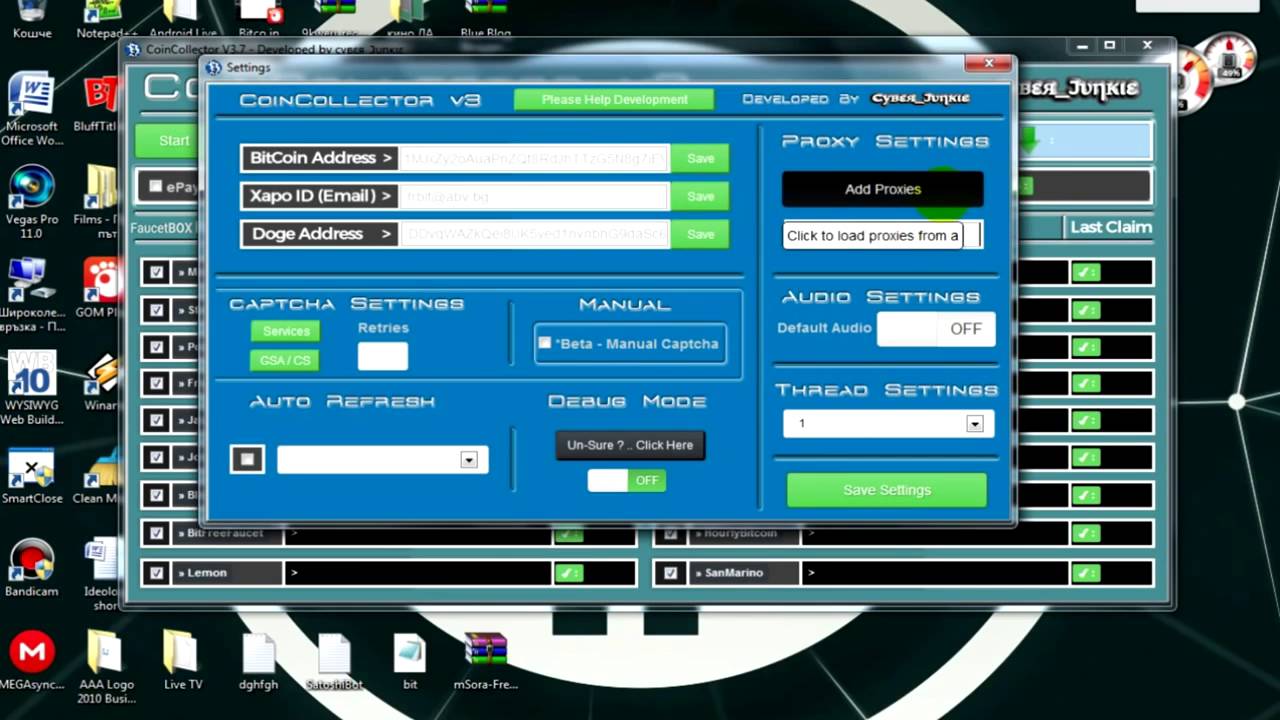The width and height of the screenshot is (1280, 720).
Task: Open captcha Services button
Action: click(285, 331)
